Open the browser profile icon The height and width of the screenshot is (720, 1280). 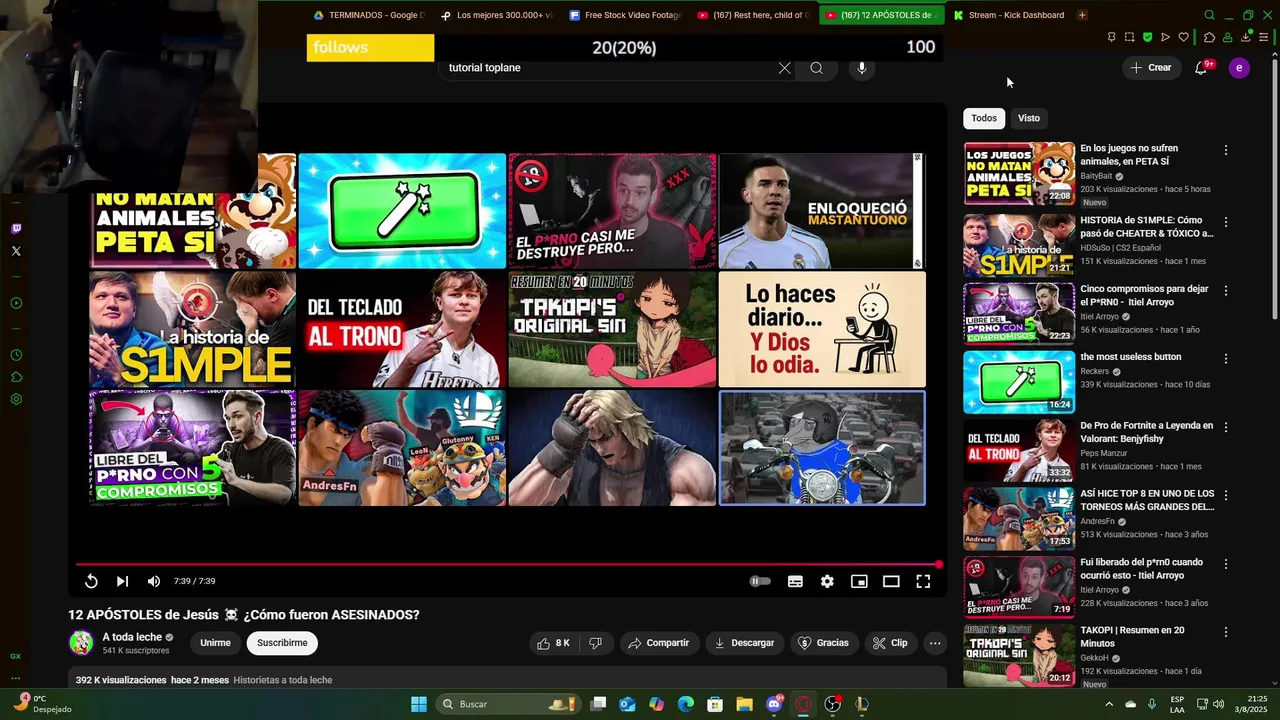coord(1227,37)
